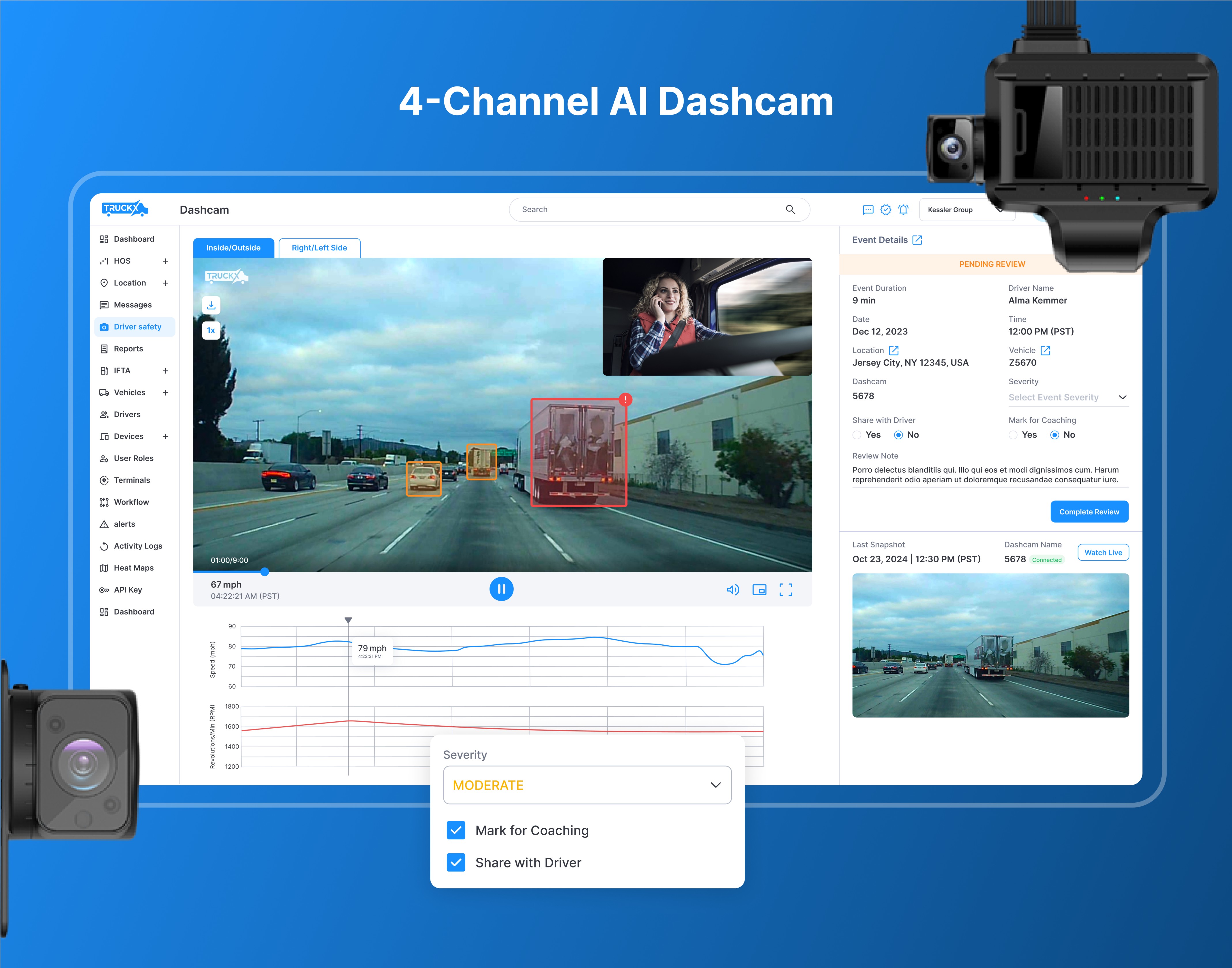Open picture-in-picture video mode
The width and height of the screenshot is (1232, 968).
(759, 589)
